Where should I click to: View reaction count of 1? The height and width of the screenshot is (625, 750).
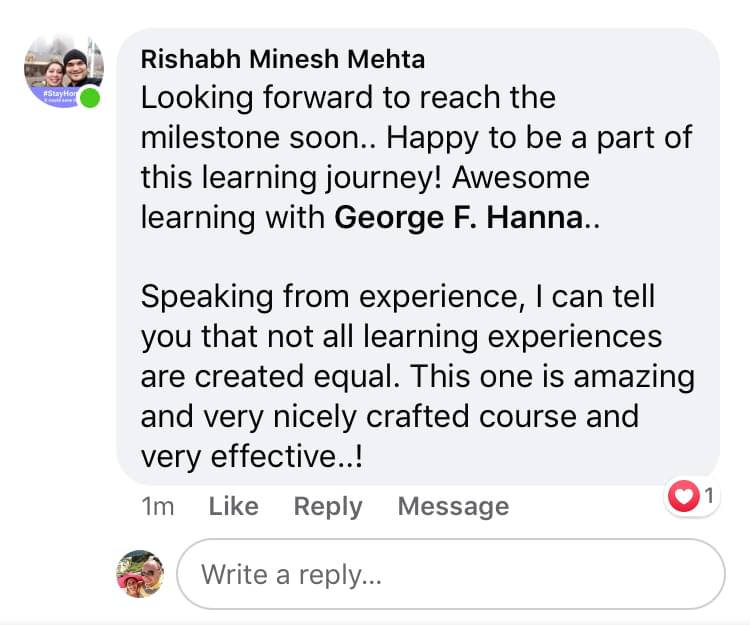708,496
